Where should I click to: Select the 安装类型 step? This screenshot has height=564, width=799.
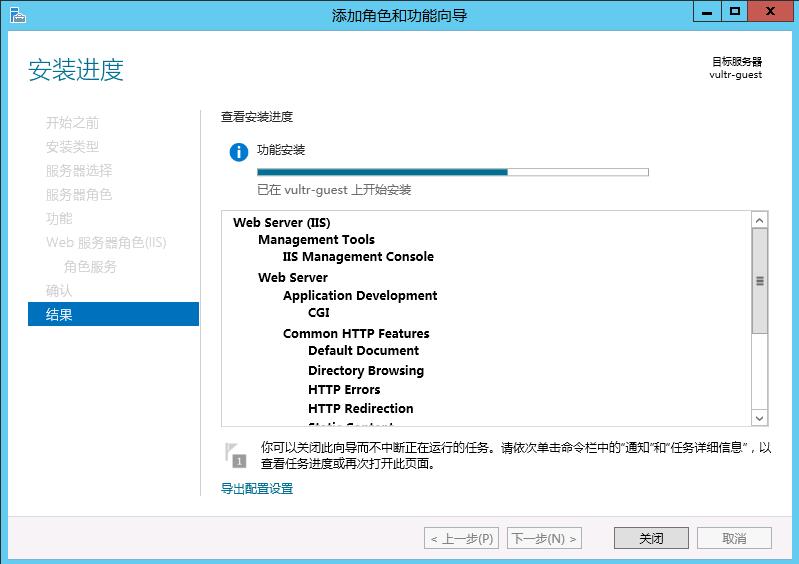72,147
